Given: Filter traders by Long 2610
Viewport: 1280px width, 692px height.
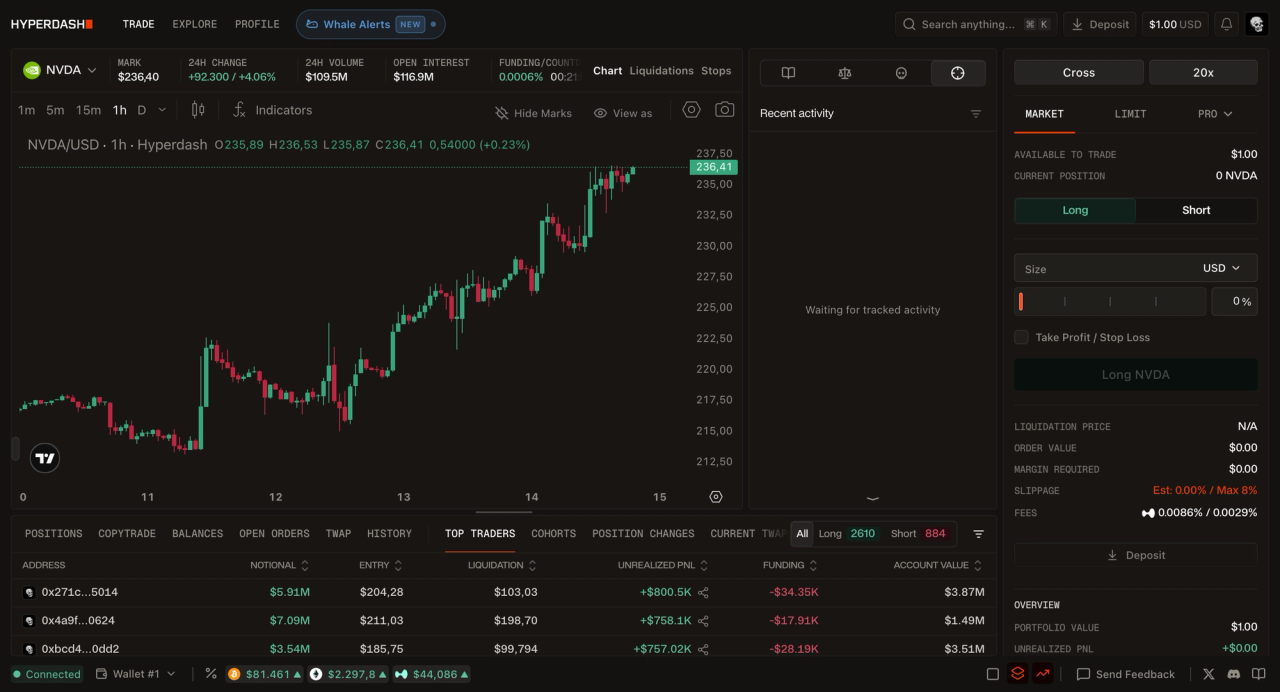Looking at the screenshot, I should point(848,534).
